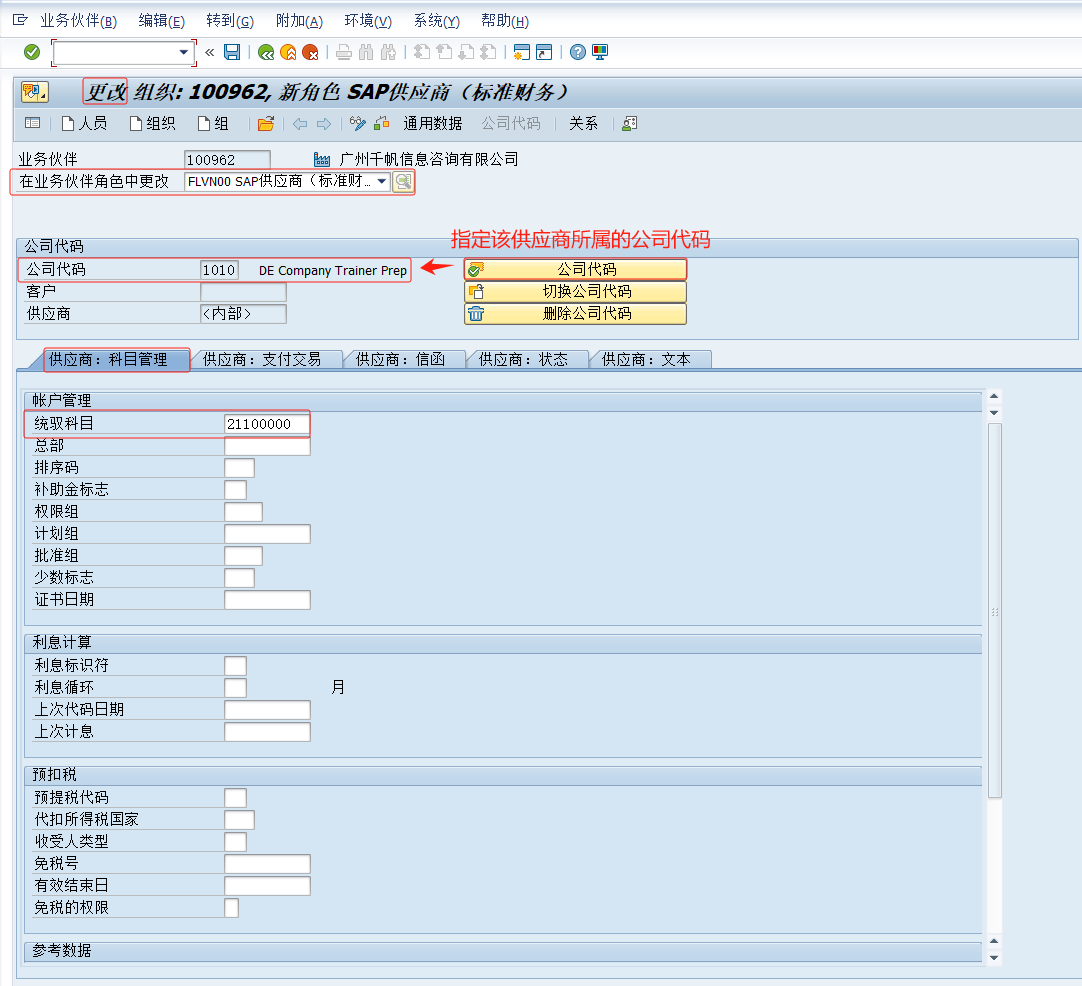Click the 删除公司代码 button
Viewport: 1082px width, 986px height.
click(x=576, y=313)
